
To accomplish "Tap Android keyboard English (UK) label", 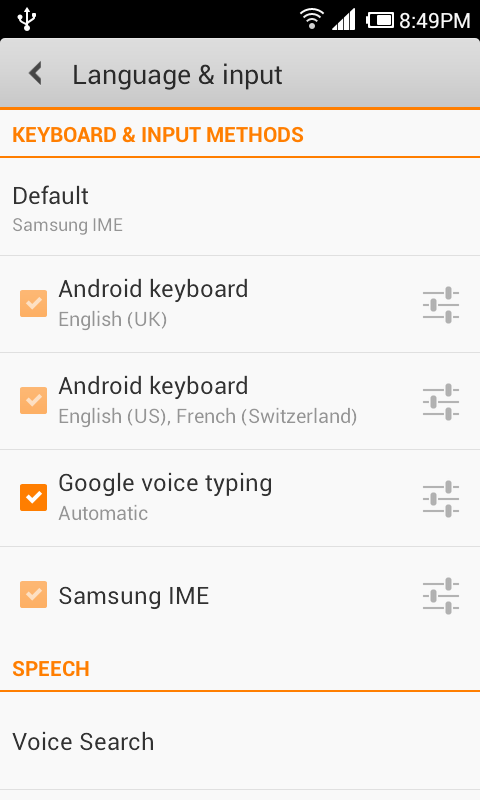I will (x=153, y=304).
